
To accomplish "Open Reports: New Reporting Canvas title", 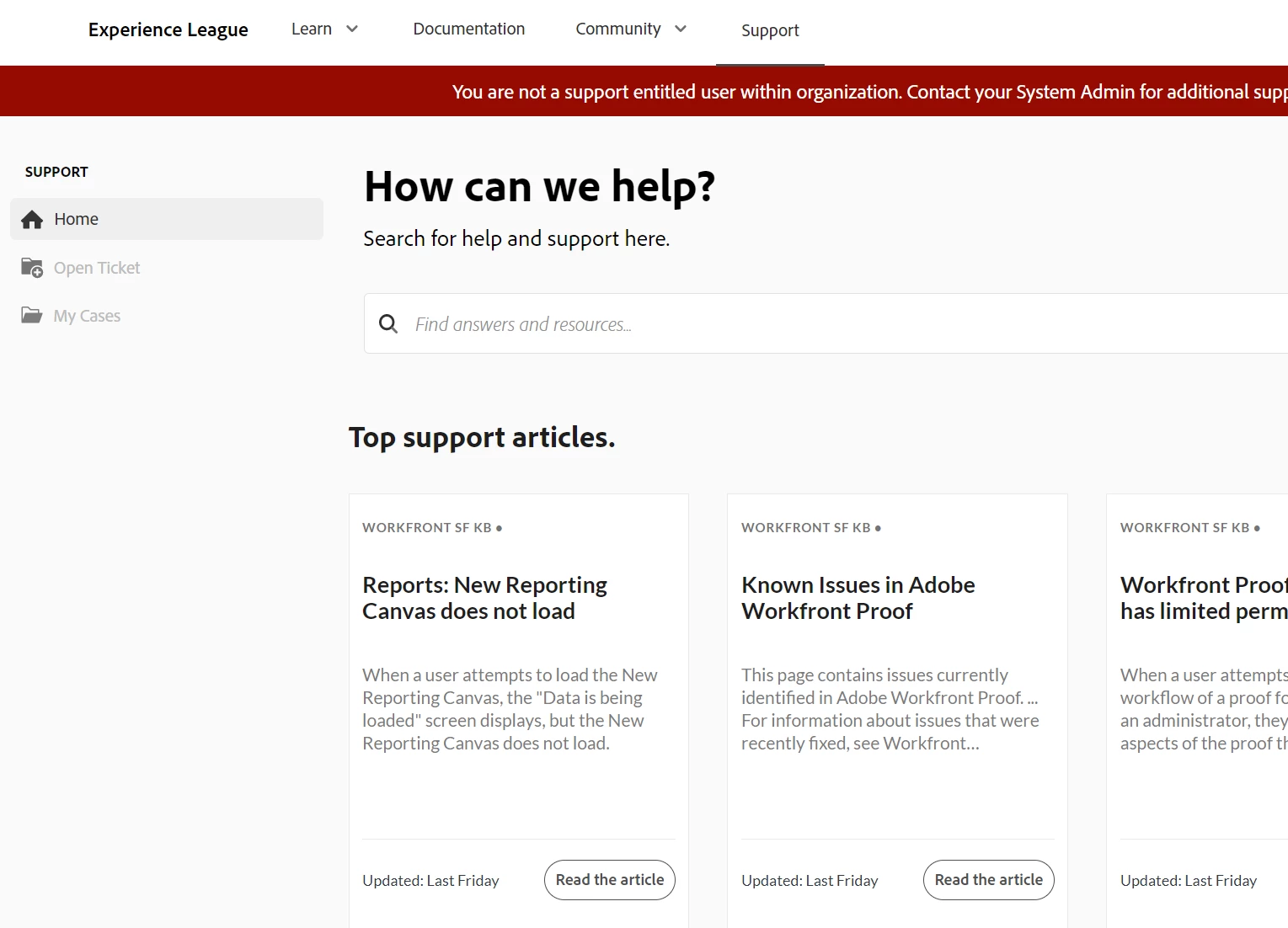I will [x=485, y=598].
